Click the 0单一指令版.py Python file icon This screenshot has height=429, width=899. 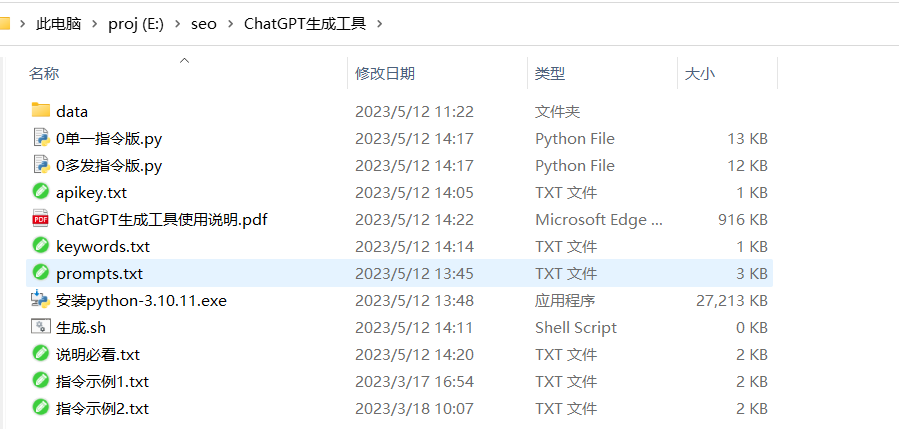tap(40, 138)
